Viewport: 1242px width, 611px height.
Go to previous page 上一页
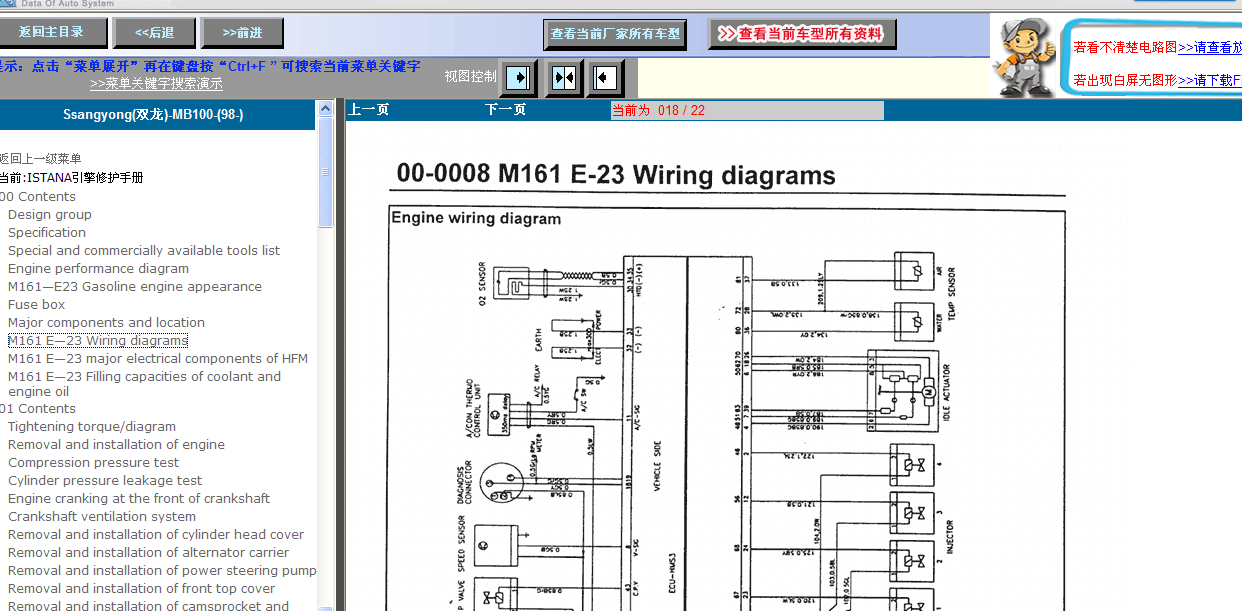(368, 110)
